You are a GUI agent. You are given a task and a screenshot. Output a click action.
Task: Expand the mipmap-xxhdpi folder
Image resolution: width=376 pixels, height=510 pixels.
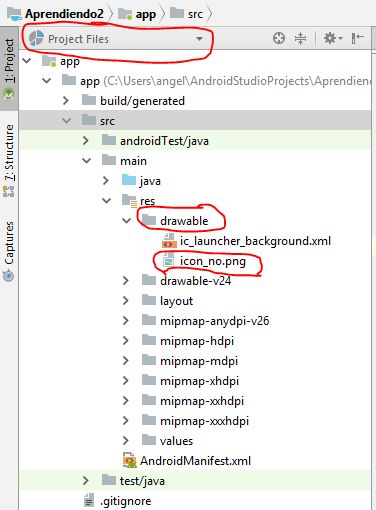(x=126, y=401)
